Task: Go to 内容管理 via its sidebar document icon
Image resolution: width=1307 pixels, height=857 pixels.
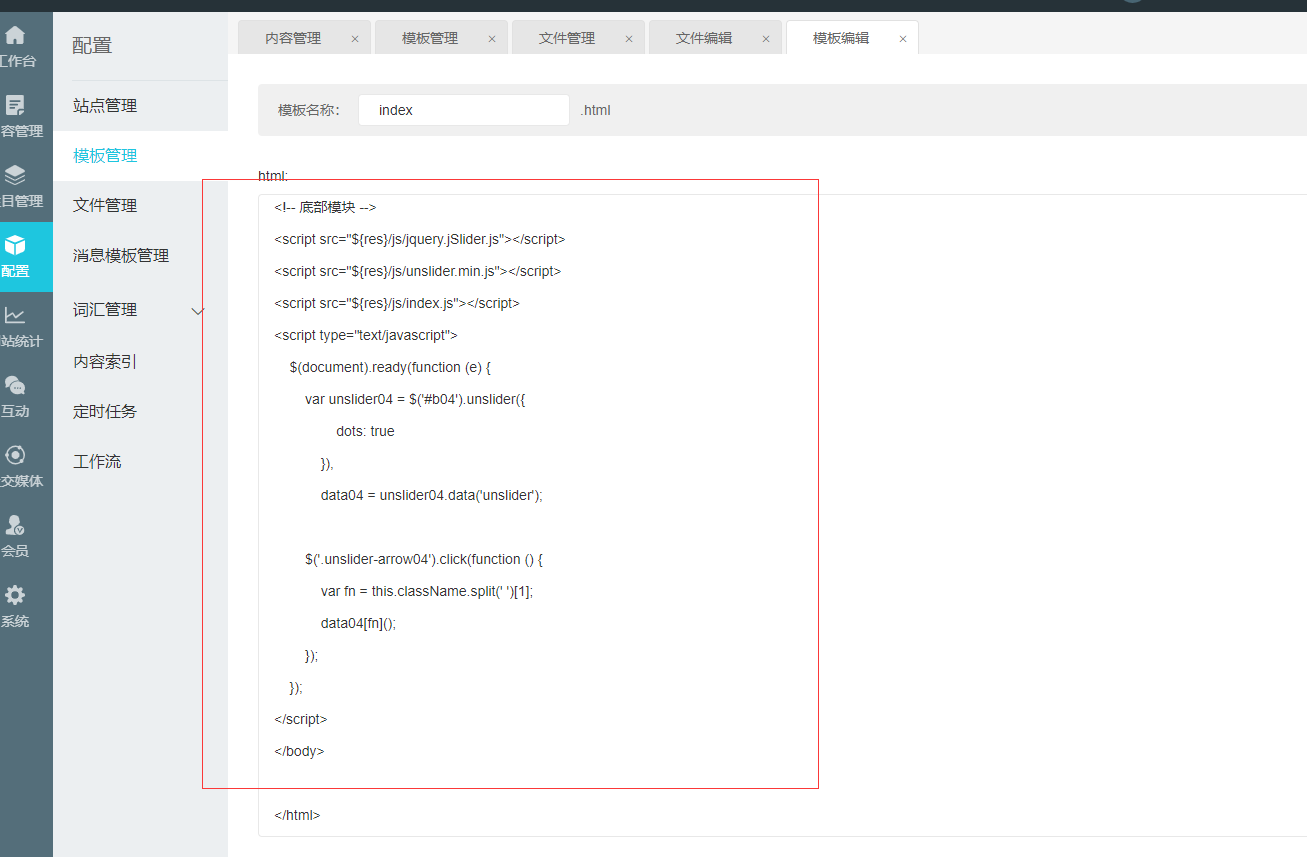Action: 15,106
